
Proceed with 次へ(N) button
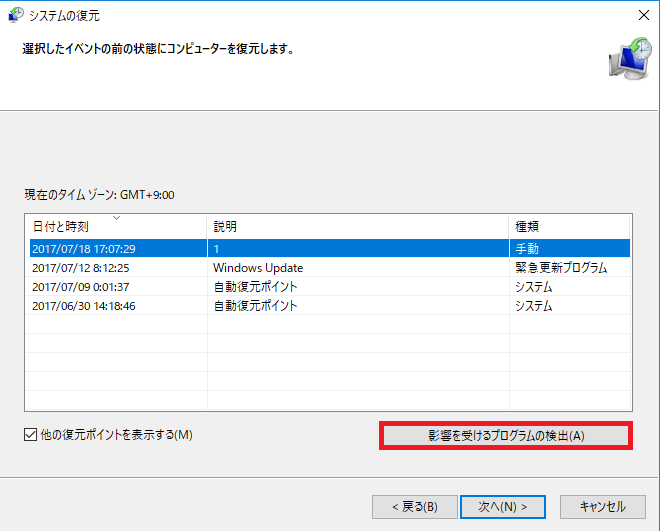click(503, 507)
